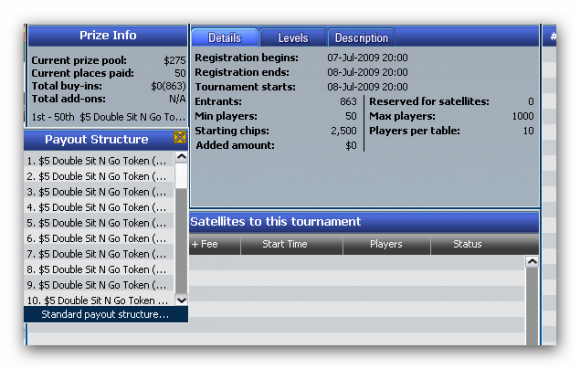Click the Tournament starts date value
The width and height of the screenshot is (580, 369).
pyautogui.click(x=367, y=87)
